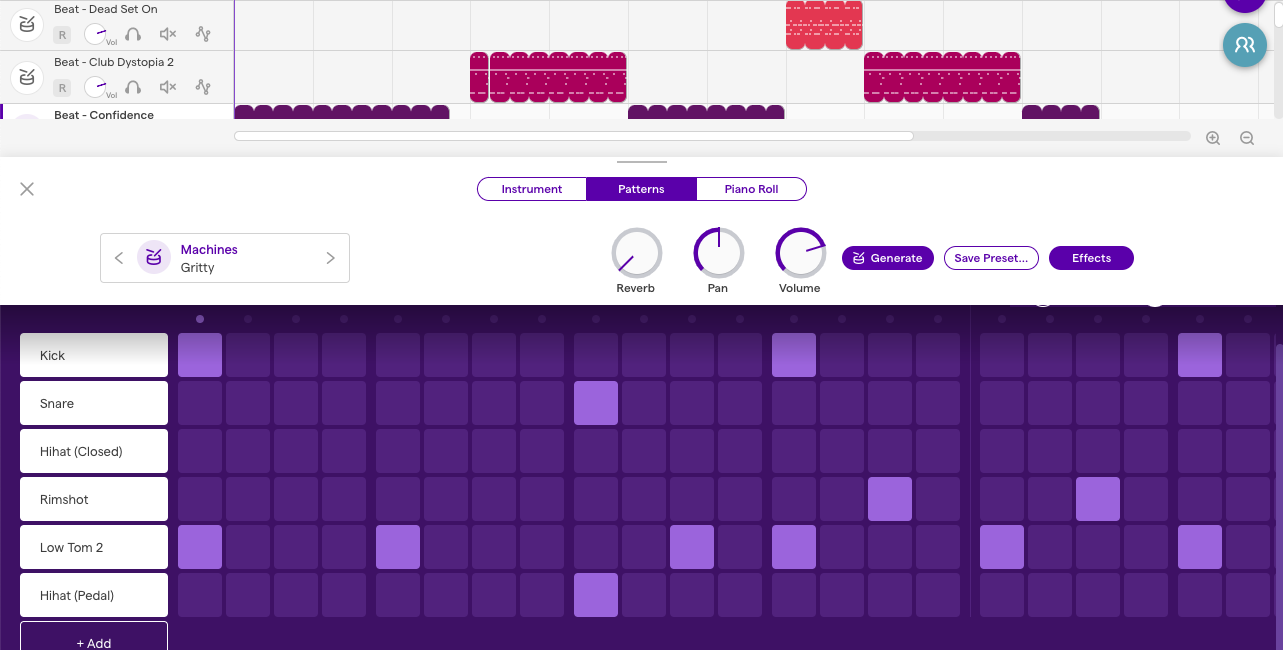Click the next instrument chevron beside Gritty
Viewport: 1283px width, 650px height.
[x=330, y=257]
